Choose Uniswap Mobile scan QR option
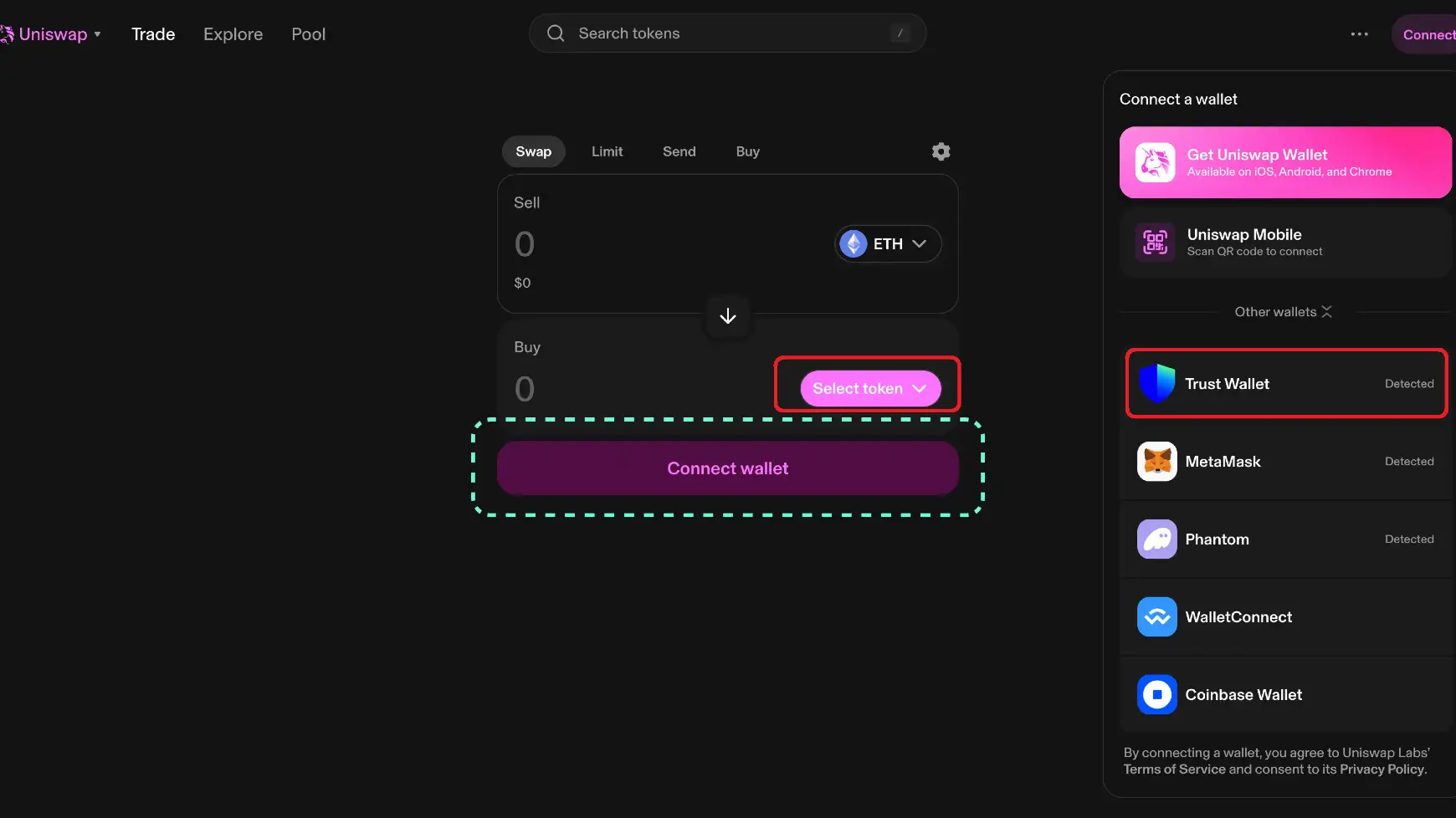Viewport: 1456px width, 818px height. point(1285,243)
